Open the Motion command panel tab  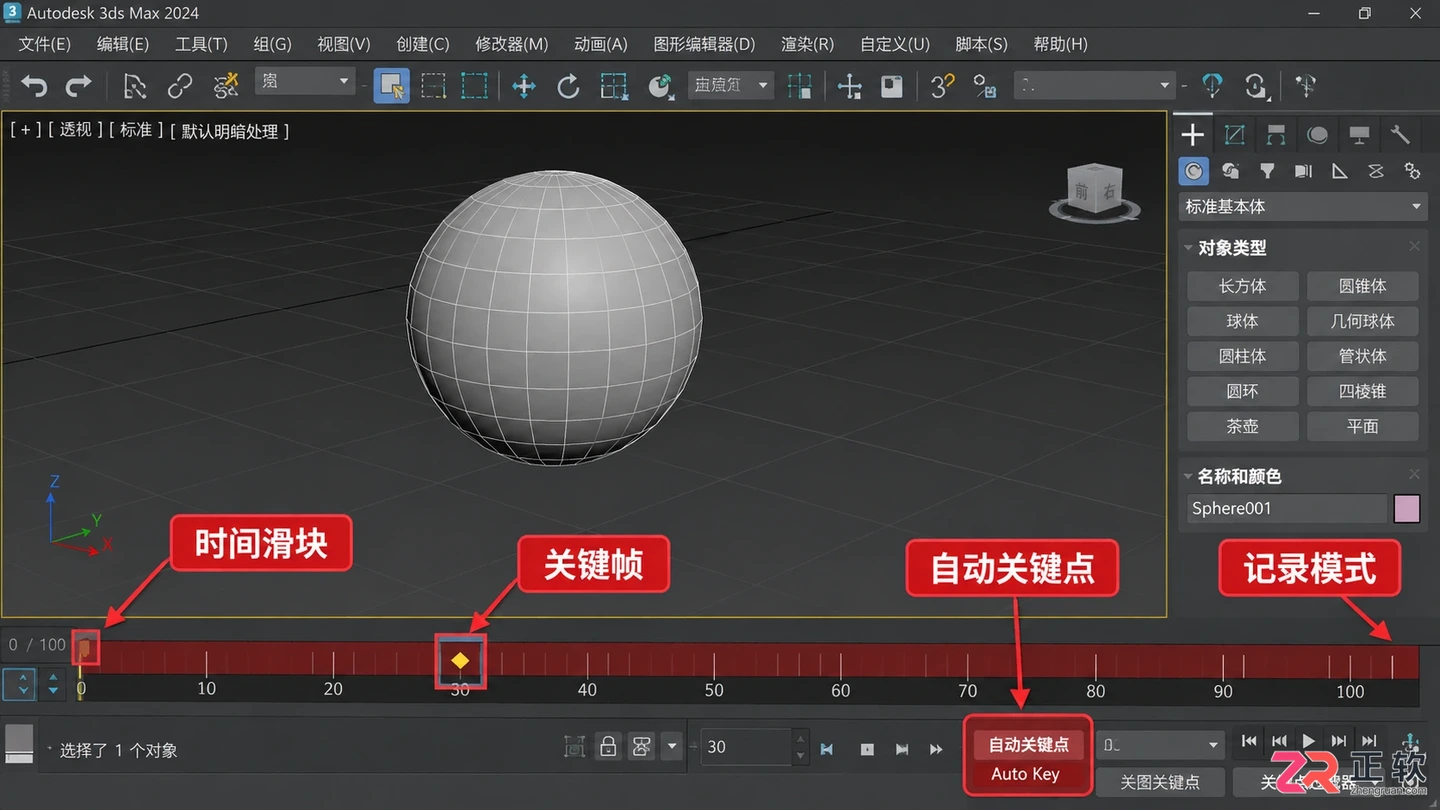(1318, 135)
